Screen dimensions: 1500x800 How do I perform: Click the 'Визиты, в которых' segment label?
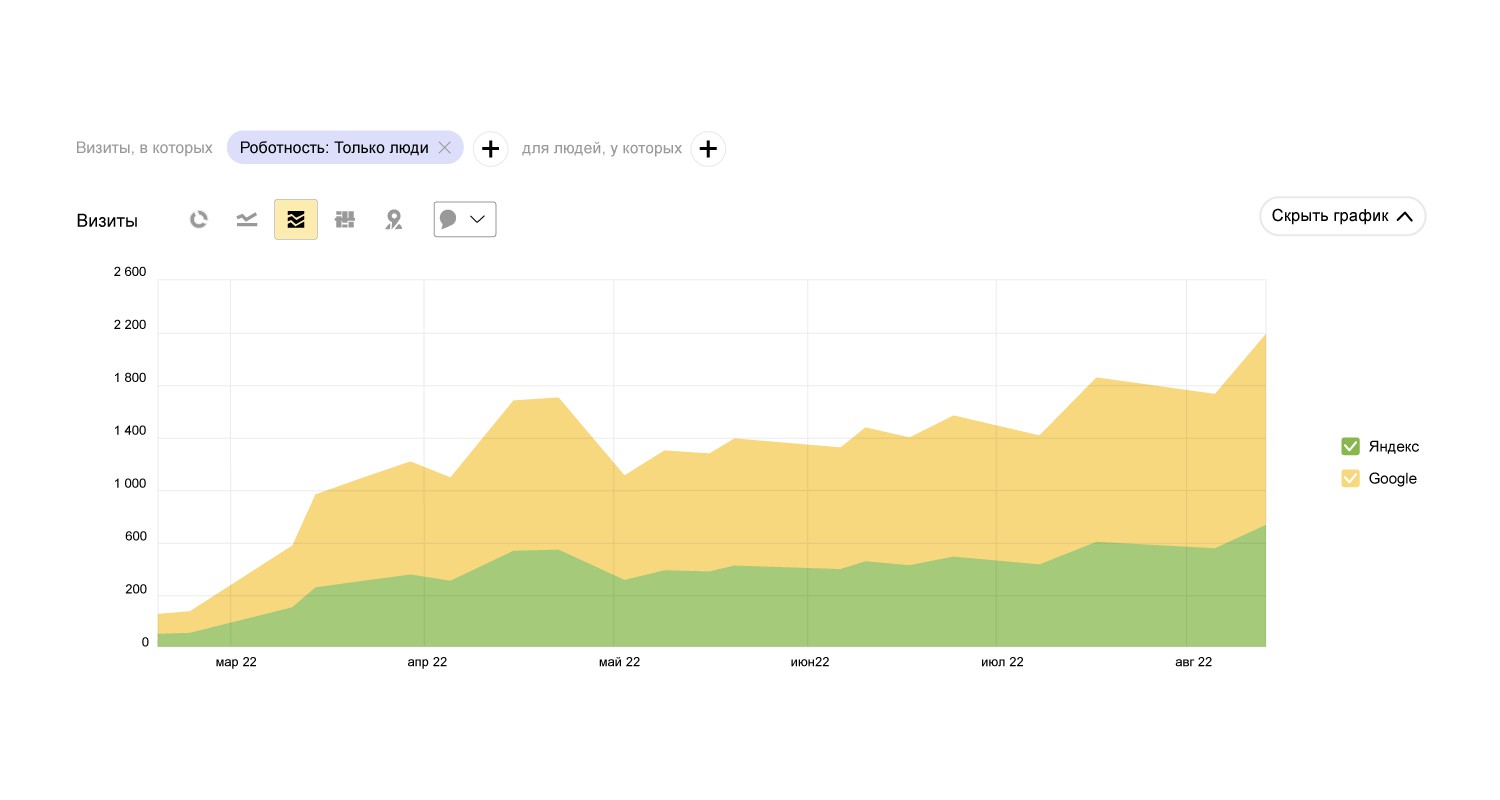(x=144, y=148)
